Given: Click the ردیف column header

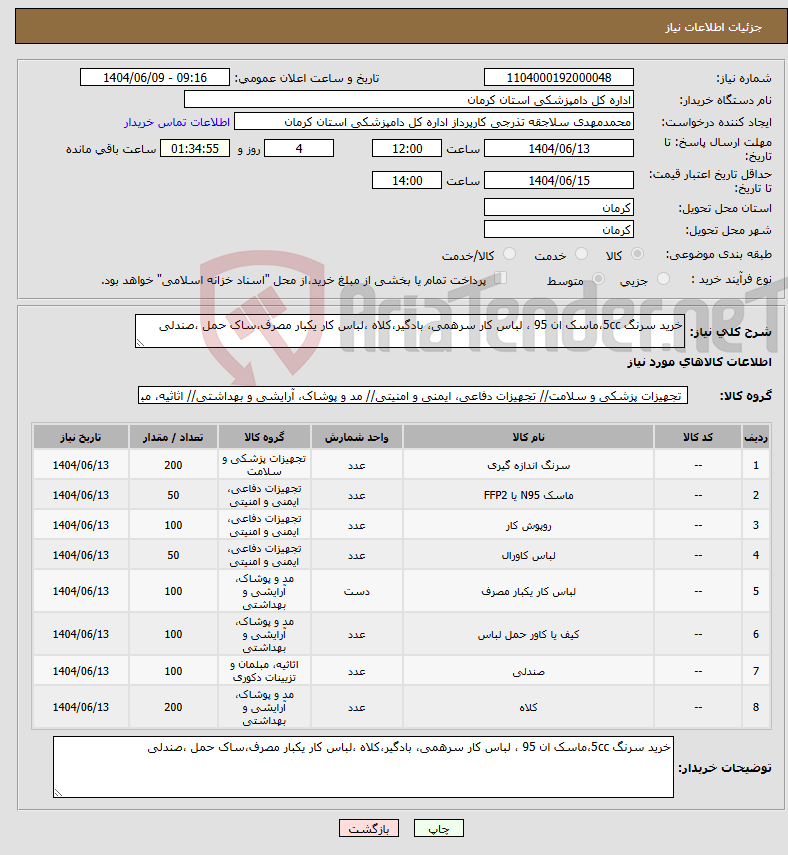Looking at the screenshot, I should click(756, 437).
